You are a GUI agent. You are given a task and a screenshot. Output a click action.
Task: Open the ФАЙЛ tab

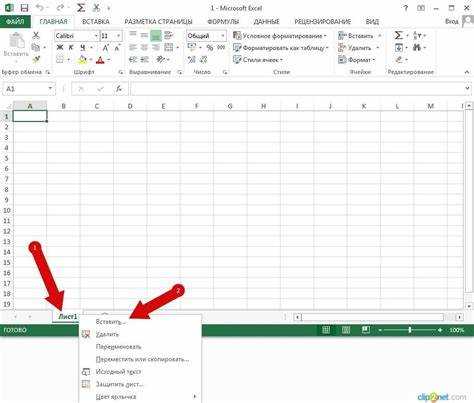(15, 22)
